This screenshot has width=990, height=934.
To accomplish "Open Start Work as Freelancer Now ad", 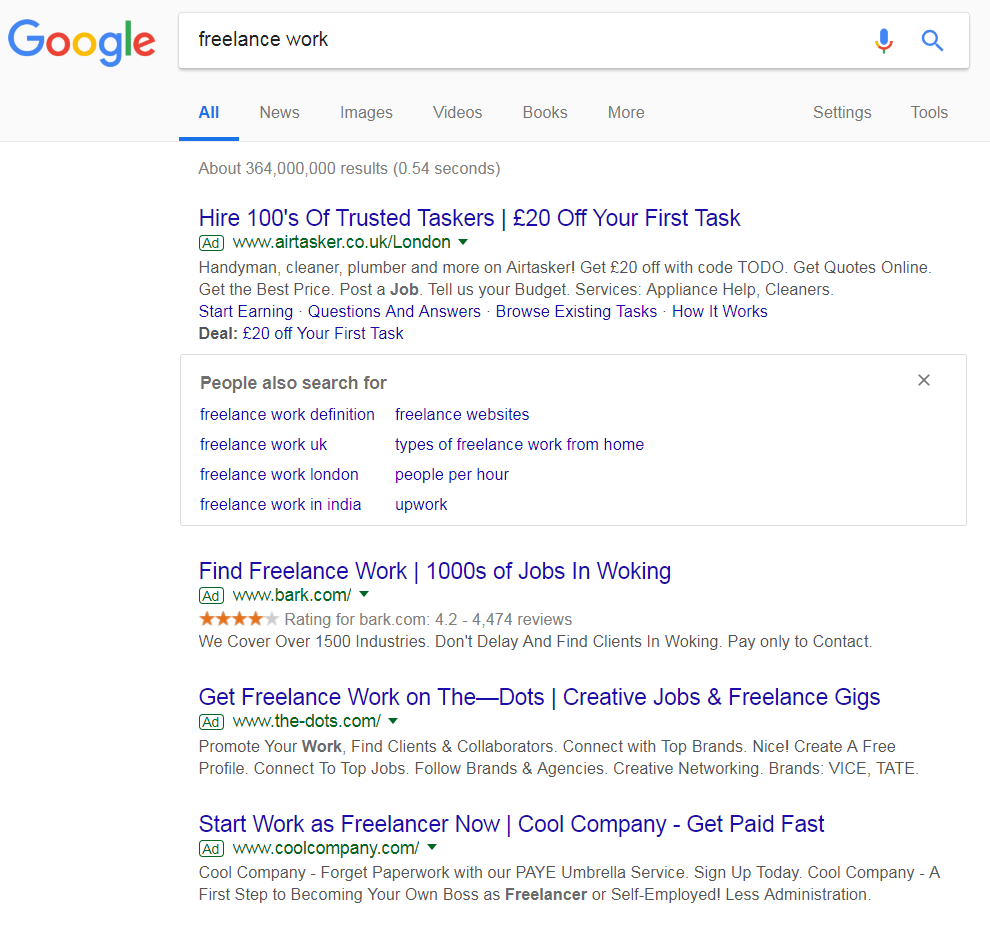I will (x=511, y=824).
